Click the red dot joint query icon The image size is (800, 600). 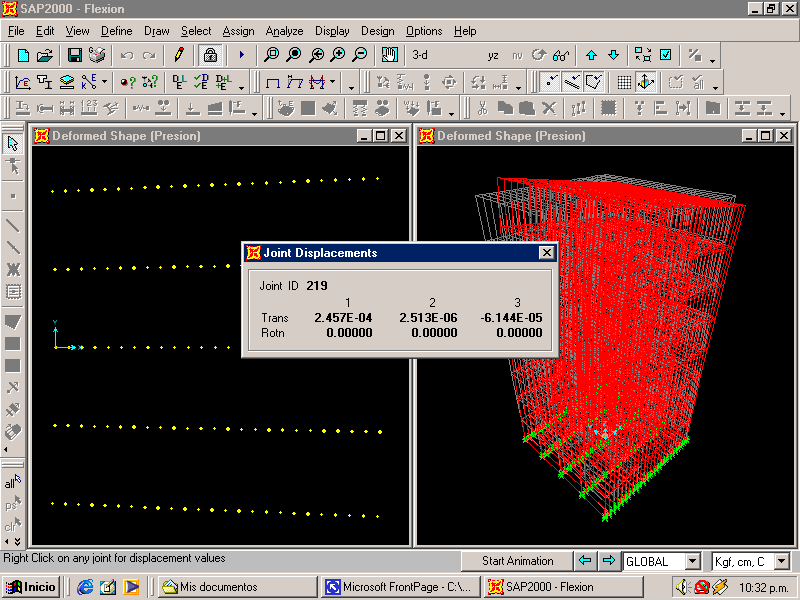[128, 82]
